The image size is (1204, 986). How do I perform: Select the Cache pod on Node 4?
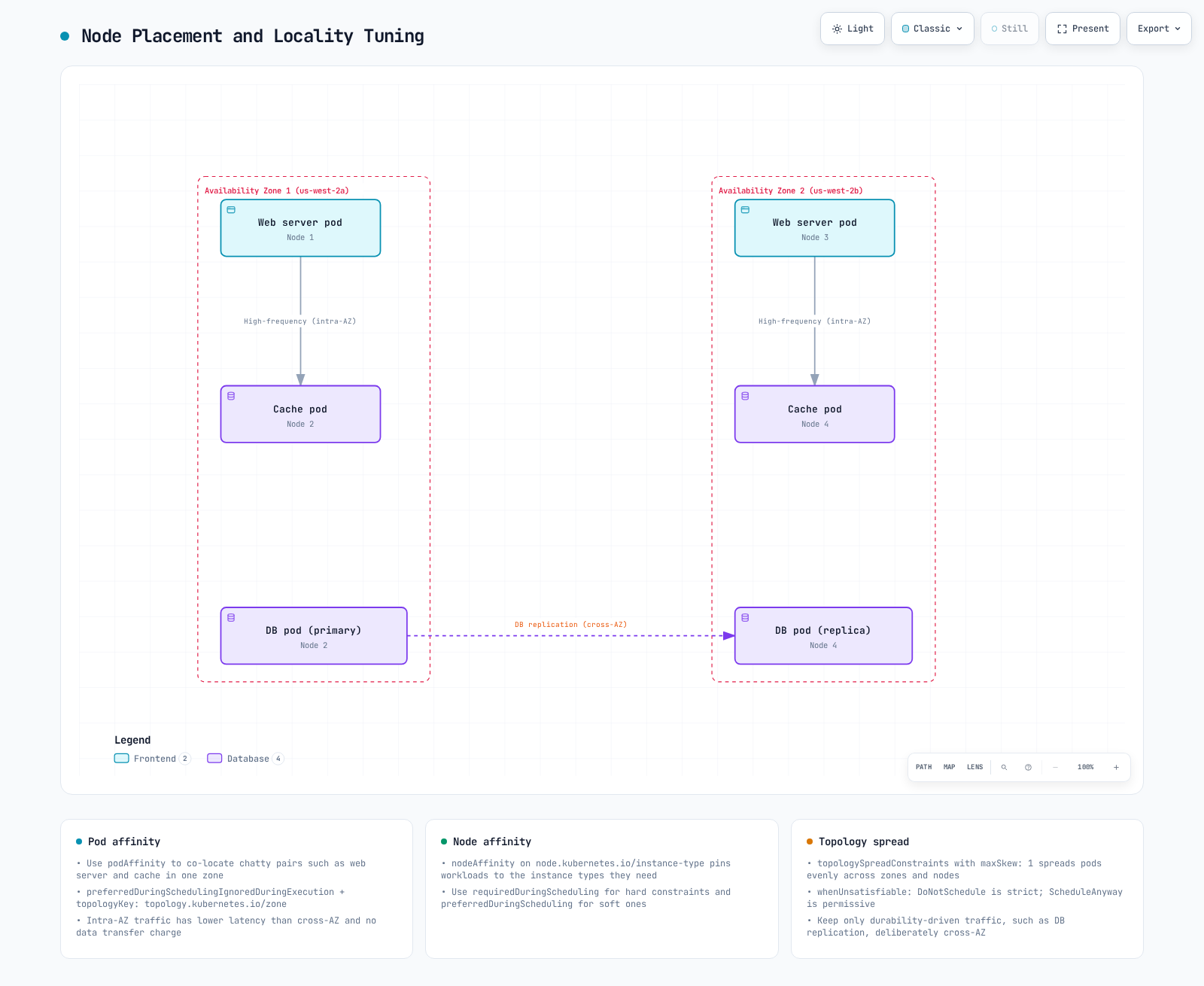815,414
